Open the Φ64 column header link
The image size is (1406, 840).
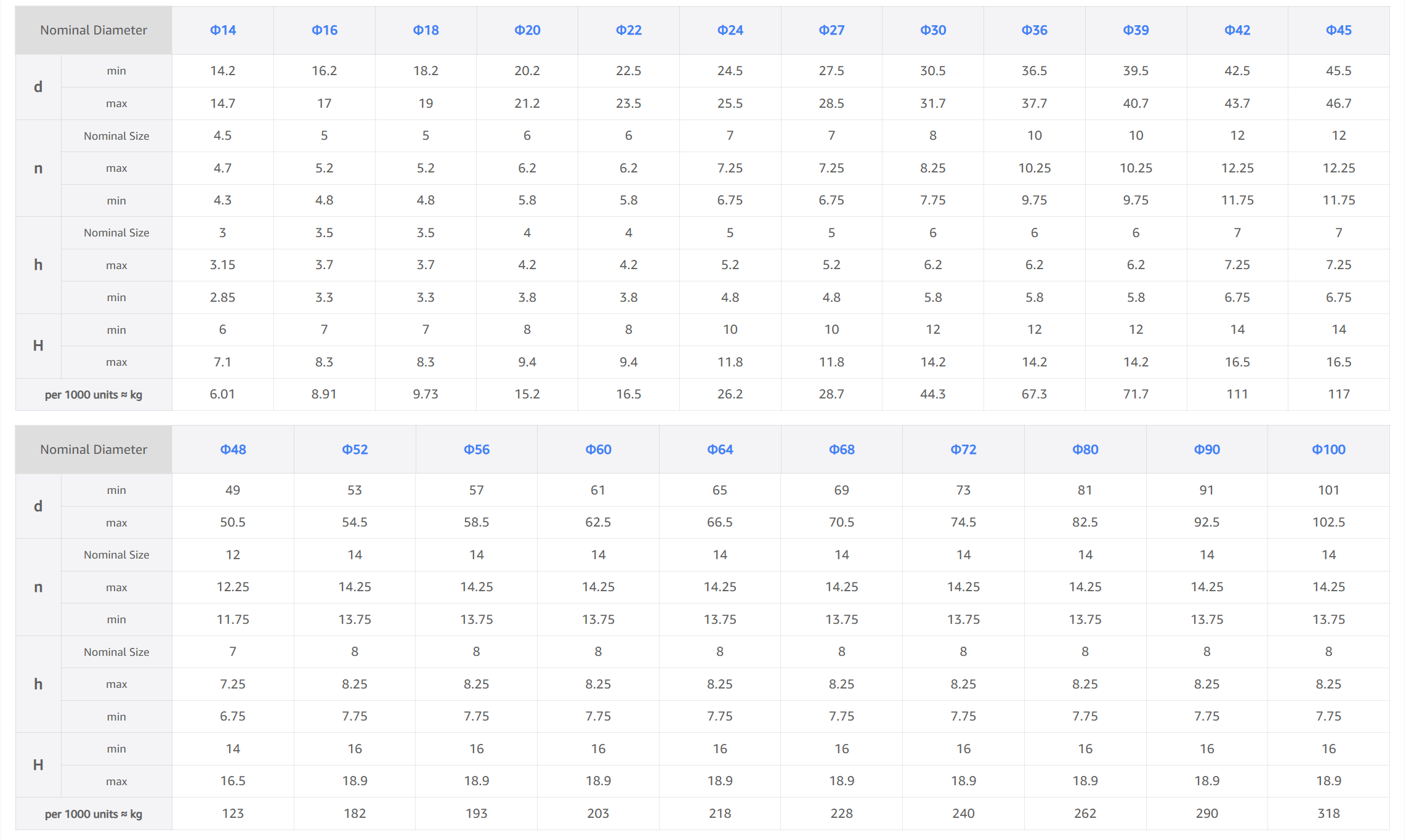(720, 450)
